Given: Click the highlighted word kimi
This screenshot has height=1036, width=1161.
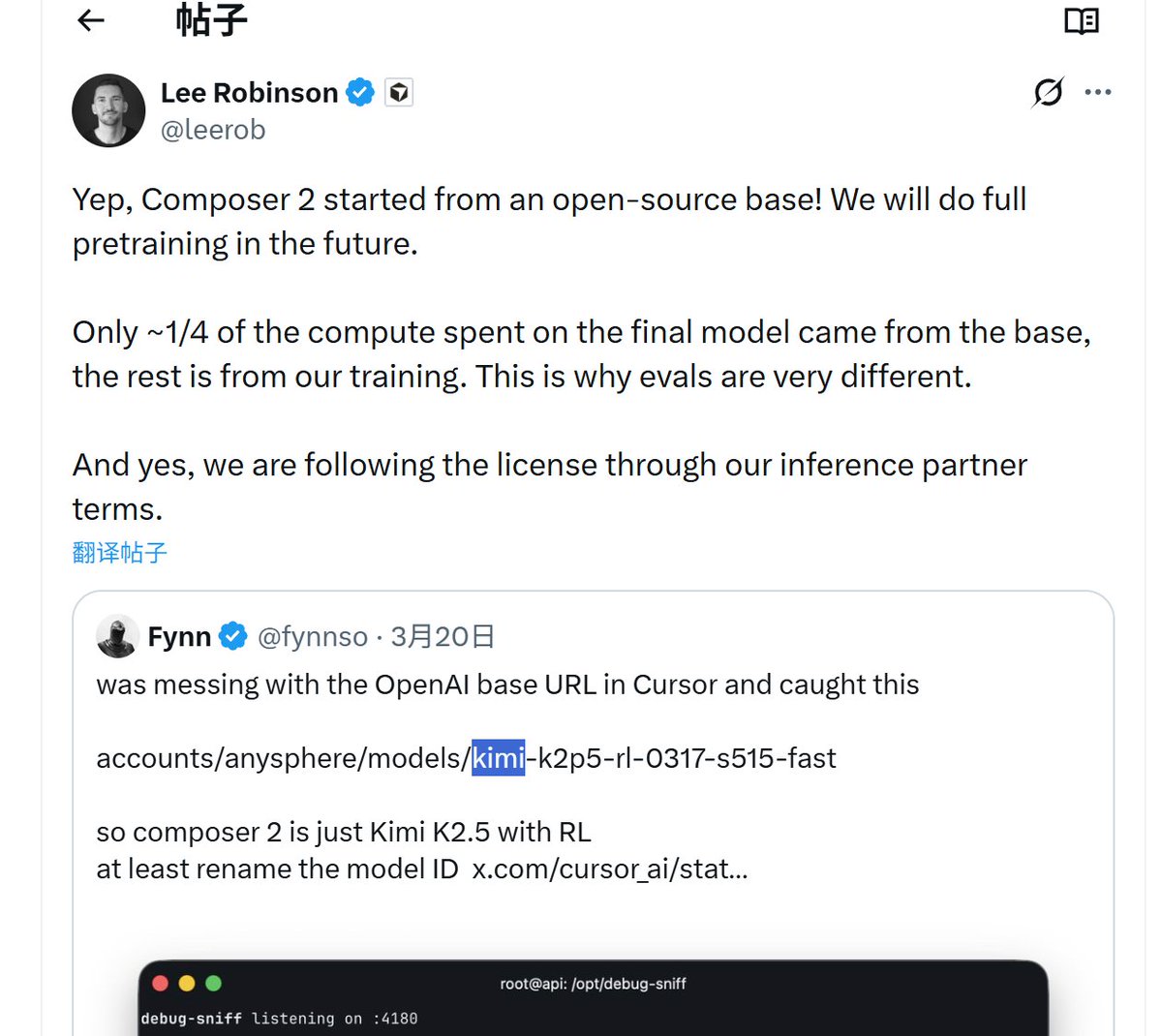Looking at the screenshot, I should point(498,757).
